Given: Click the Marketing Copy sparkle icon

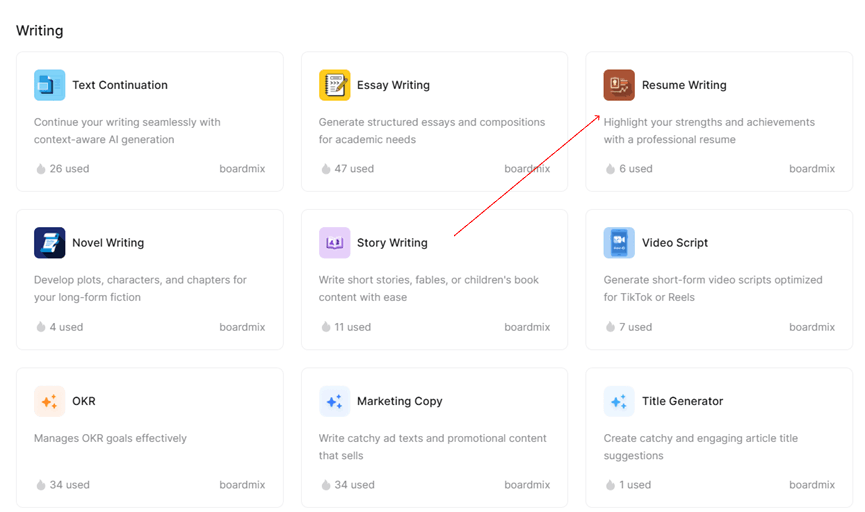Looking at the screenshot, I should pos(334,401).
